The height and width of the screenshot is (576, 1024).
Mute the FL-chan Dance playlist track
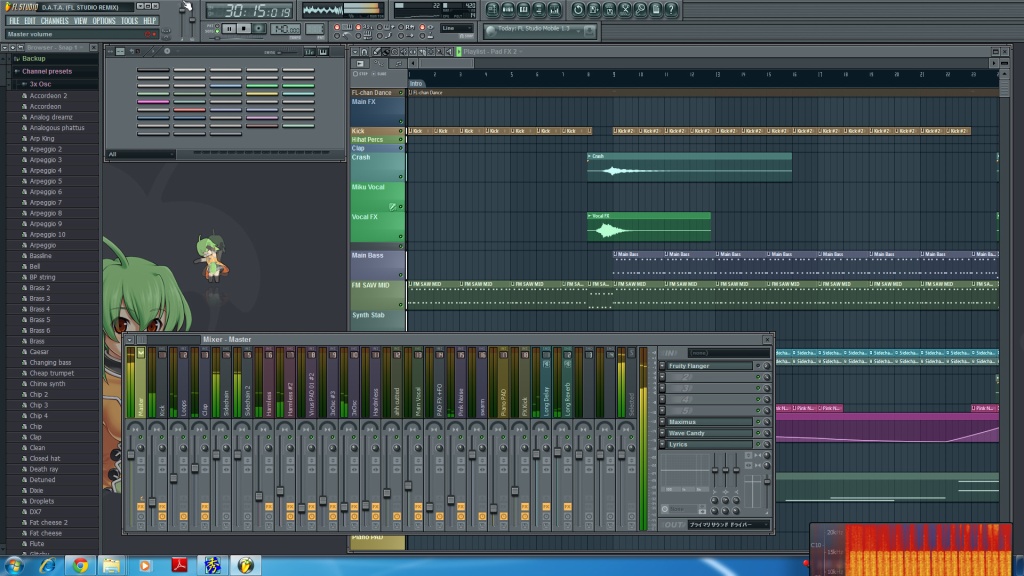pyautogui.click(x=400, y=93)
